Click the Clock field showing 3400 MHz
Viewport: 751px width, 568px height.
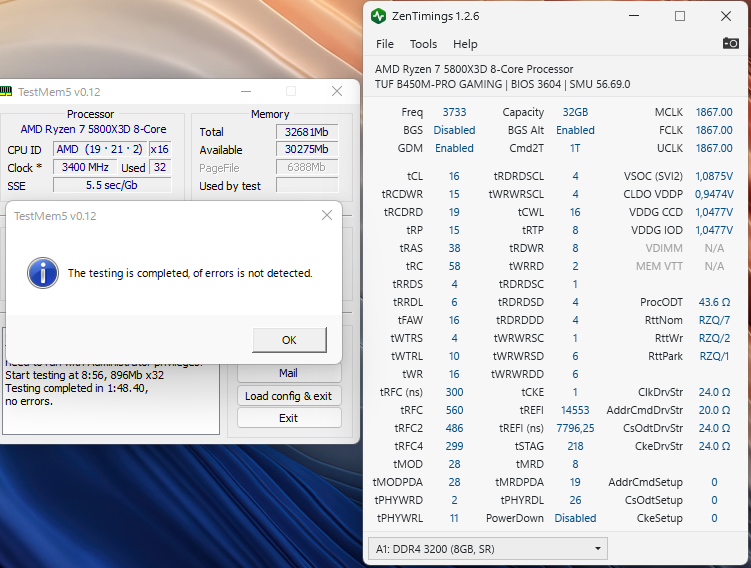click(85, 167)
